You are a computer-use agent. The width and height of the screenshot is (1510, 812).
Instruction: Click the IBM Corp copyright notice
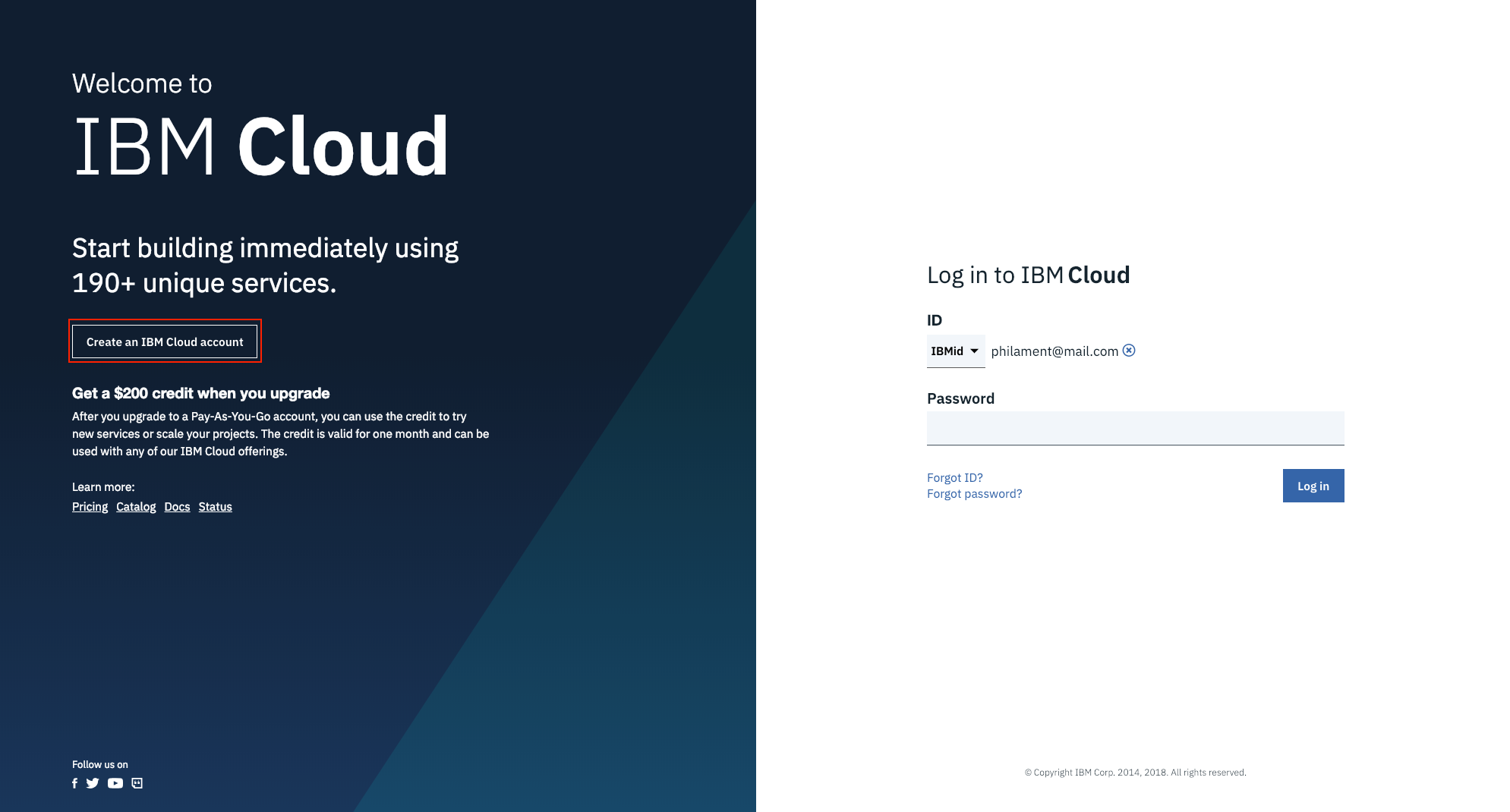coord(1135,773)
